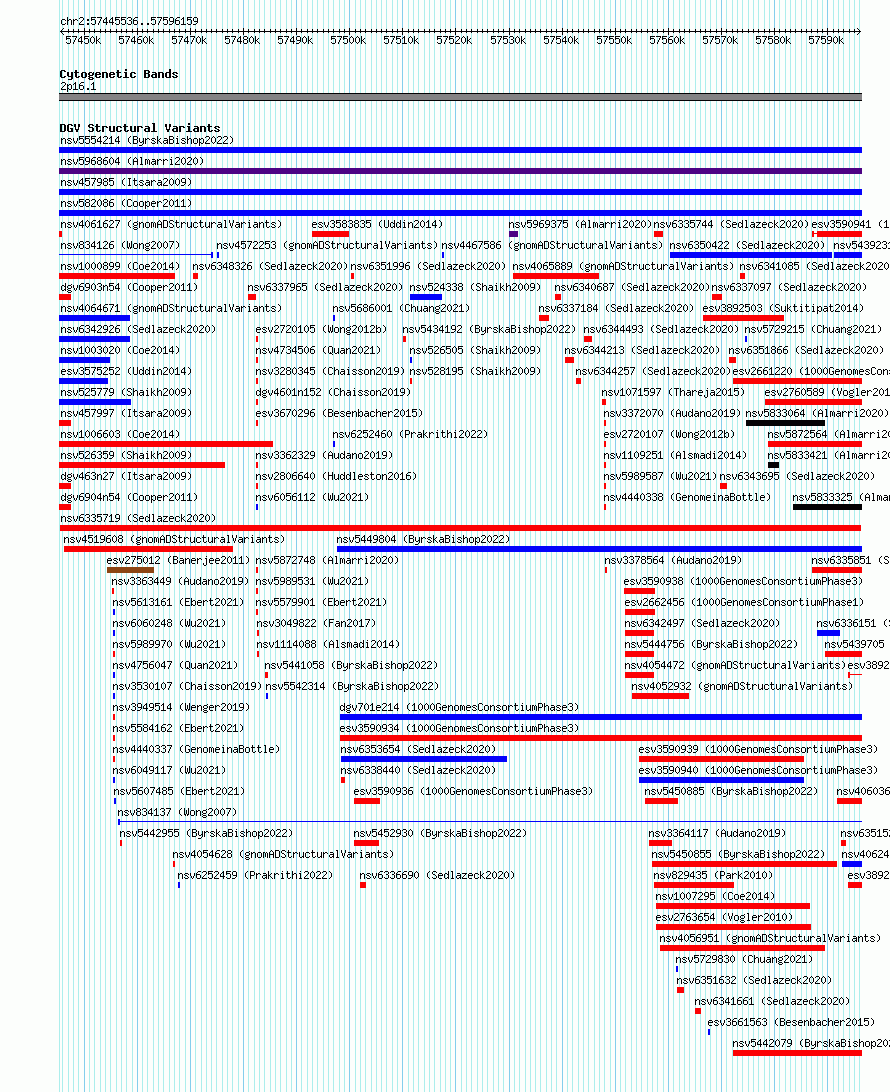Select the long red bar under nsv6335719
Viewport: 890px width, 1092px height.
pyautogui.click(x=460, y=528)
